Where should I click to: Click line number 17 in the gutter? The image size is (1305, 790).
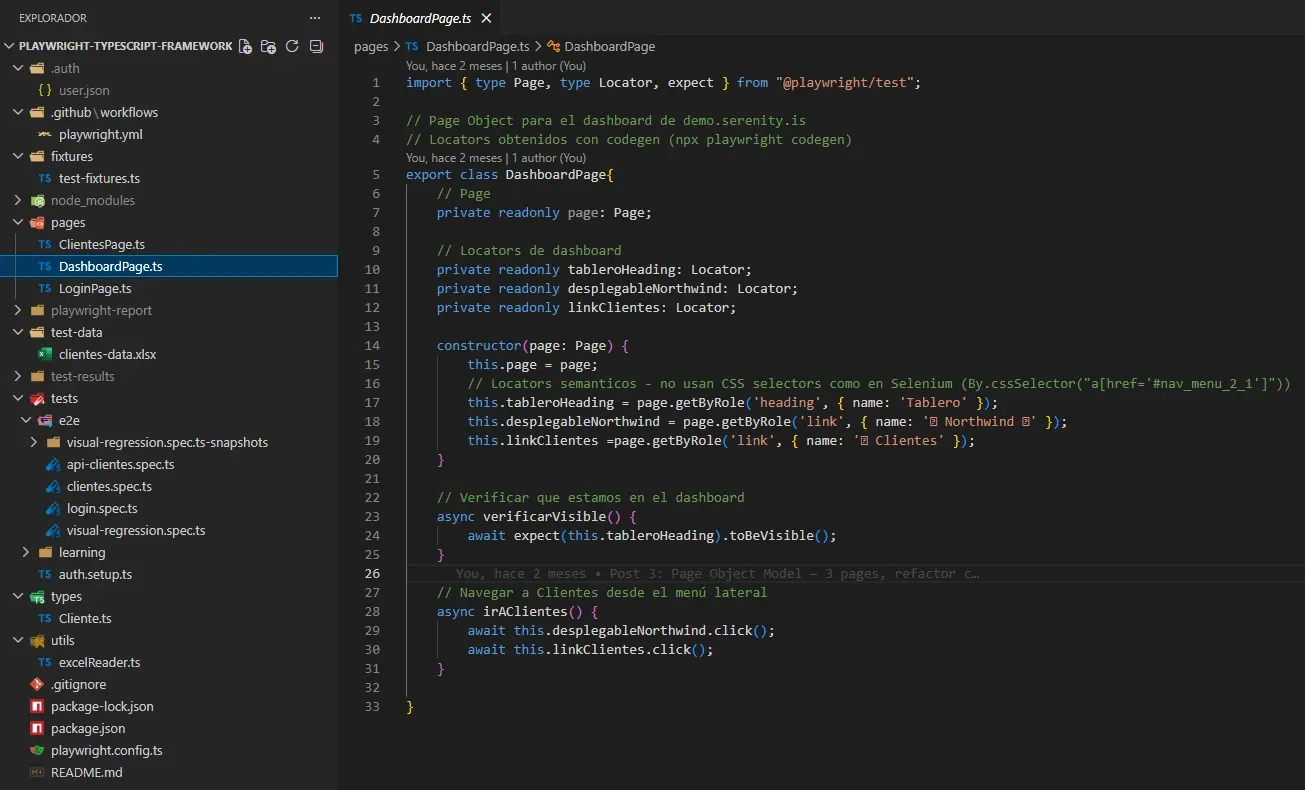pyautogui.click(x=372, y=402)
